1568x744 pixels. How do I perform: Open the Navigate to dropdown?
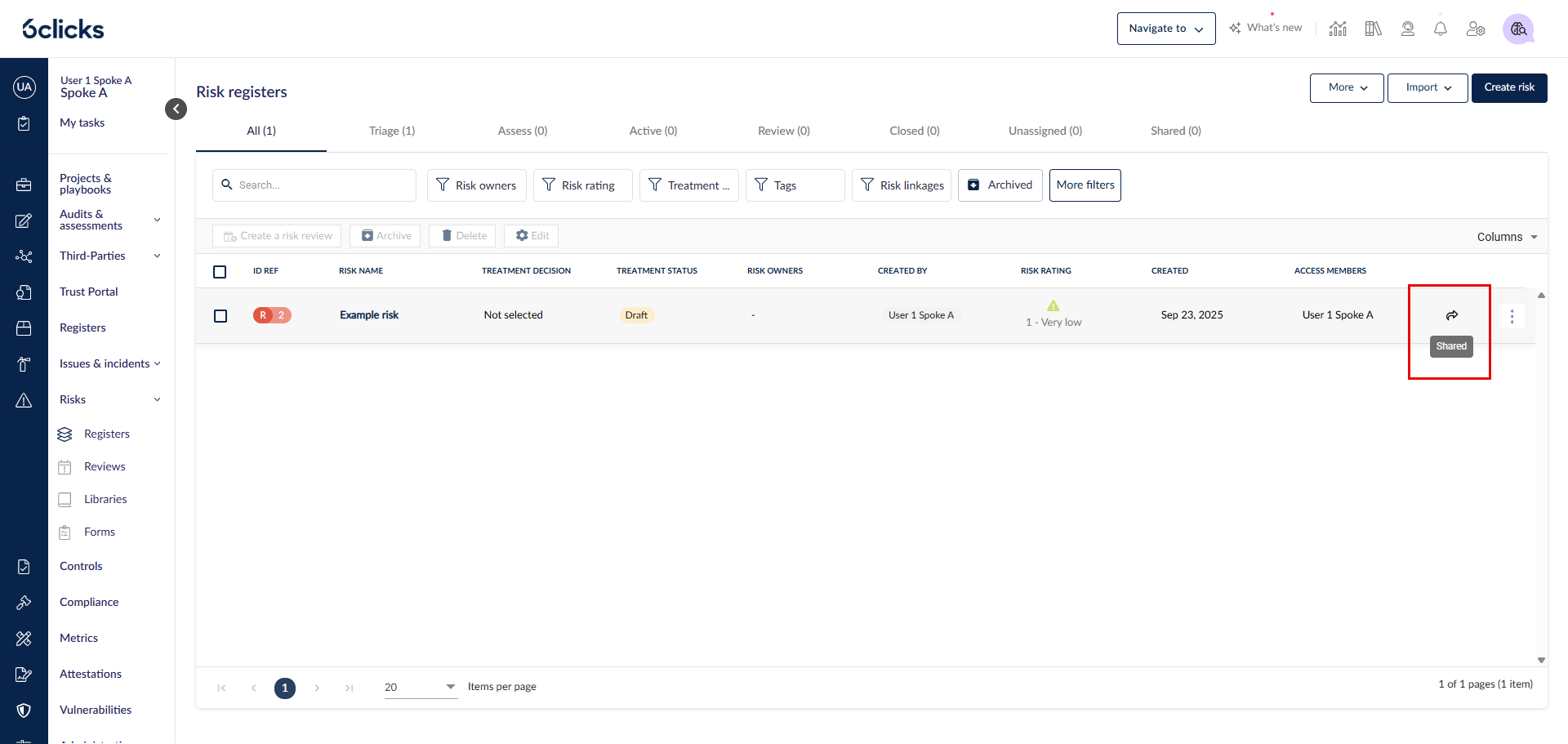1165,29
